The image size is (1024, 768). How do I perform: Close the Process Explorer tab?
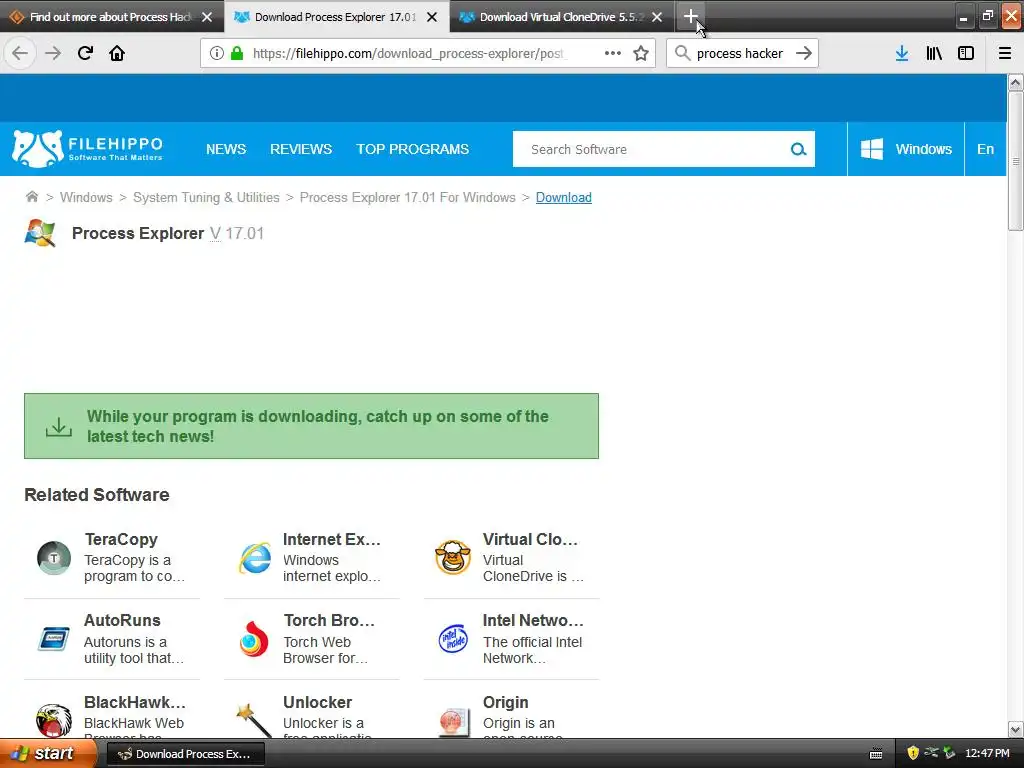[x=432, y=17]
